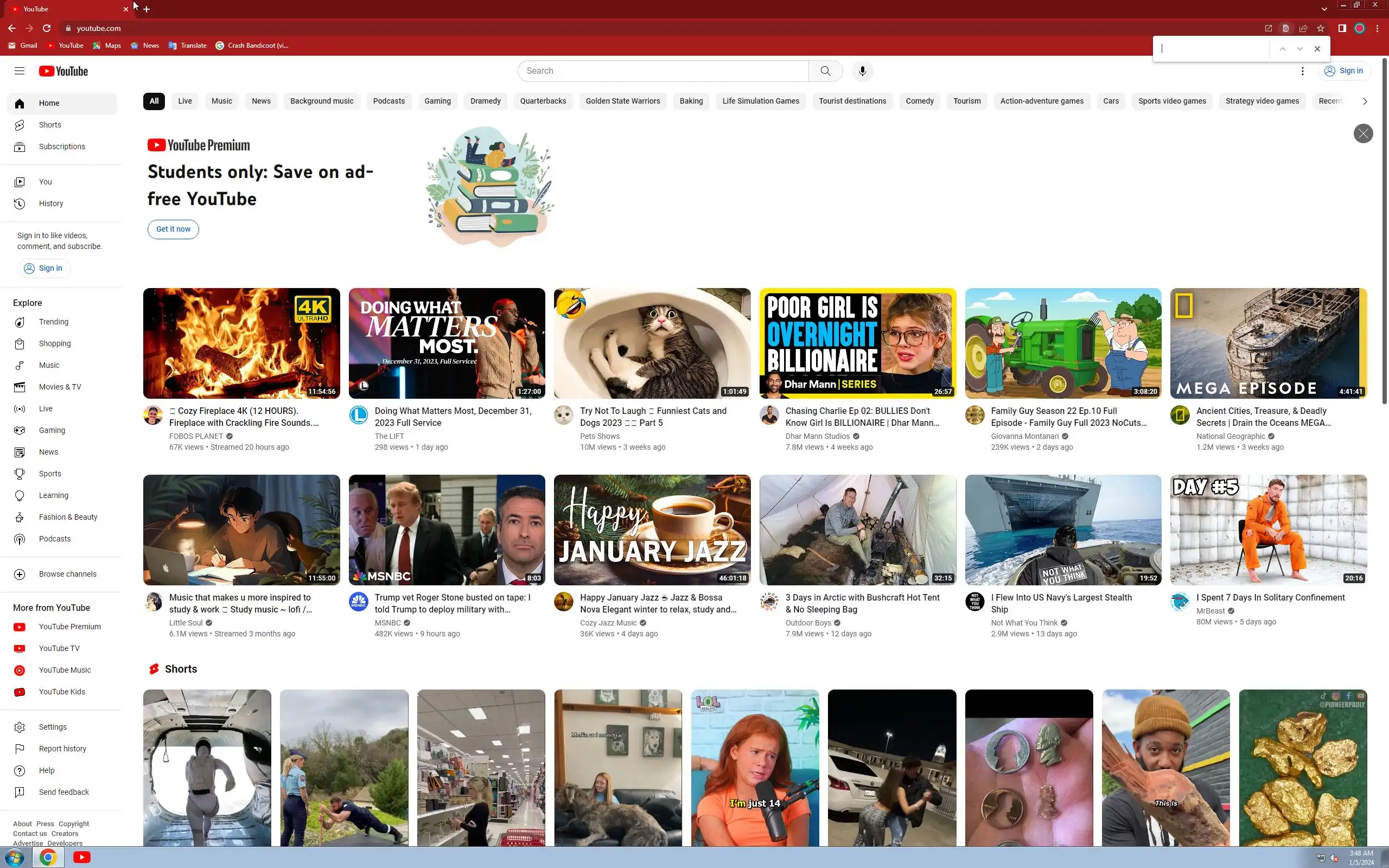Image resolution: width=1389 pixels, height=868 pixels.
Task: Click the Report history flag item
Action: 62,749
